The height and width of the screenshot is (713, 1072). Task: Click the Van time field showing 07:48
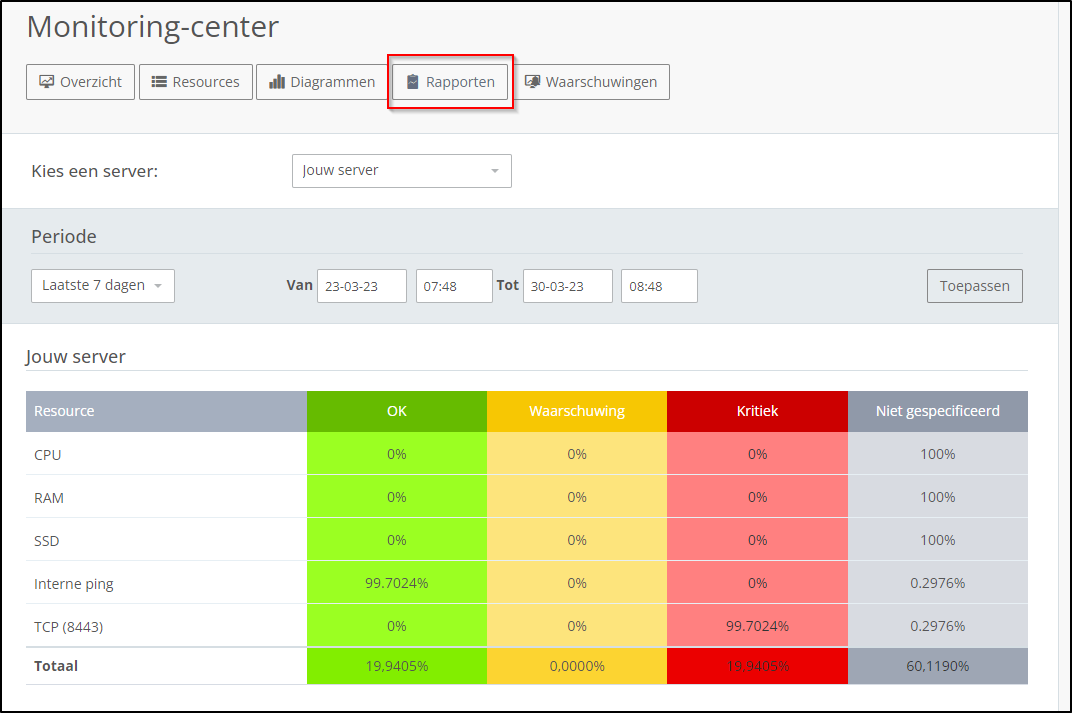tap(454, 285)
